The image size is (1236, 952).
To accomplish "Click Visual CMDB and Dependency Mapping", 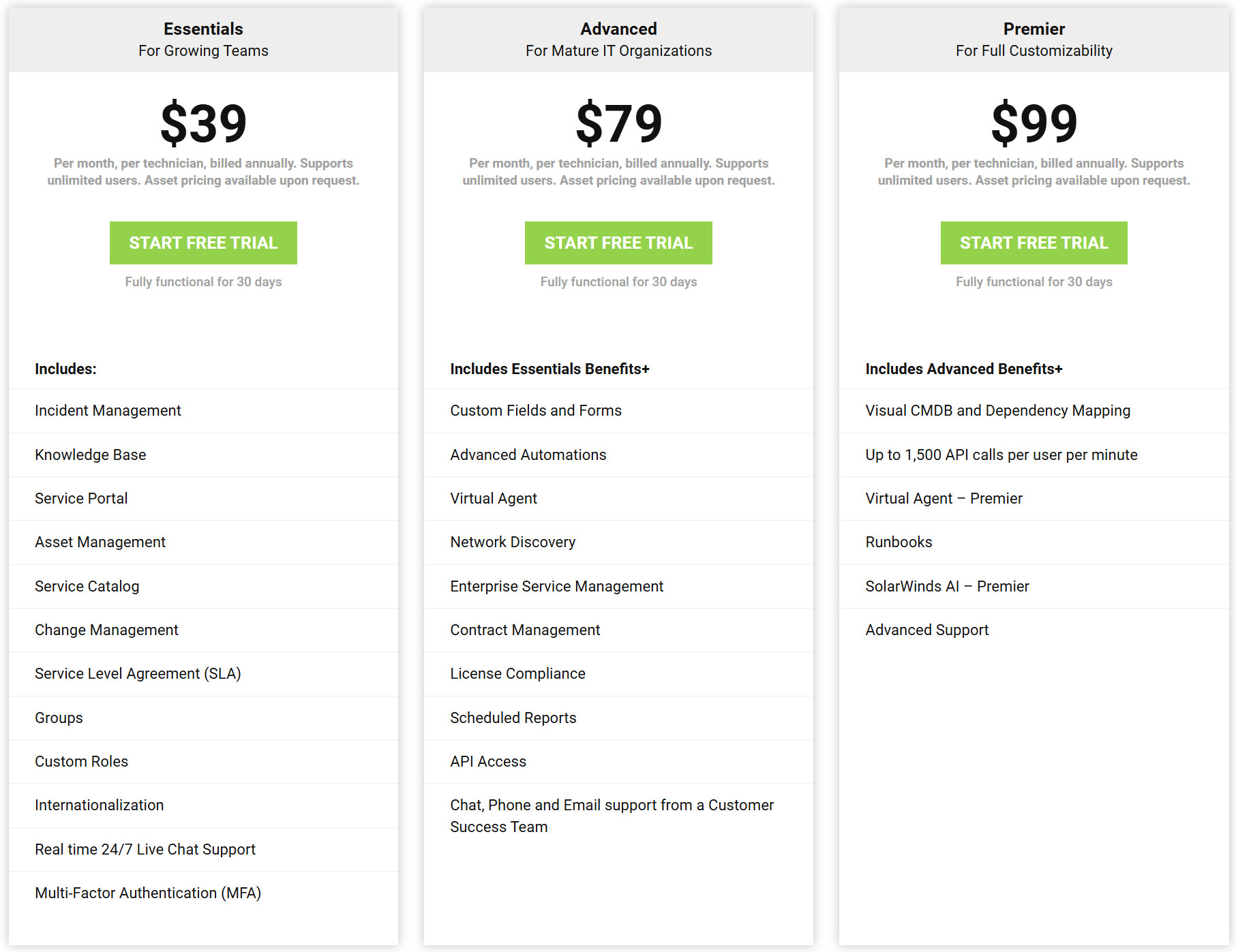I will click(997, 410).
